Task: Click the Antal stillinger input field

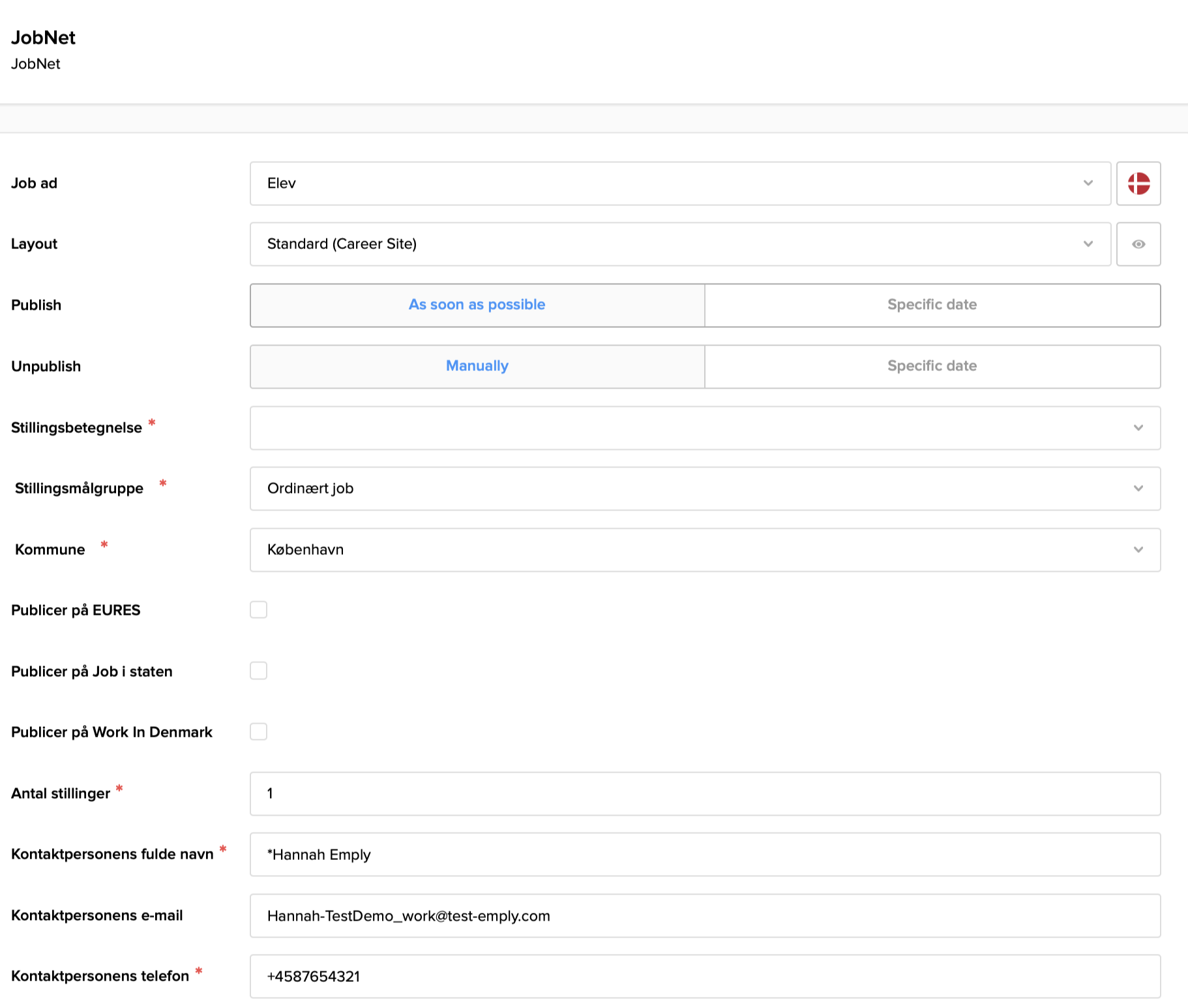Action: click(x=704, y=793)
